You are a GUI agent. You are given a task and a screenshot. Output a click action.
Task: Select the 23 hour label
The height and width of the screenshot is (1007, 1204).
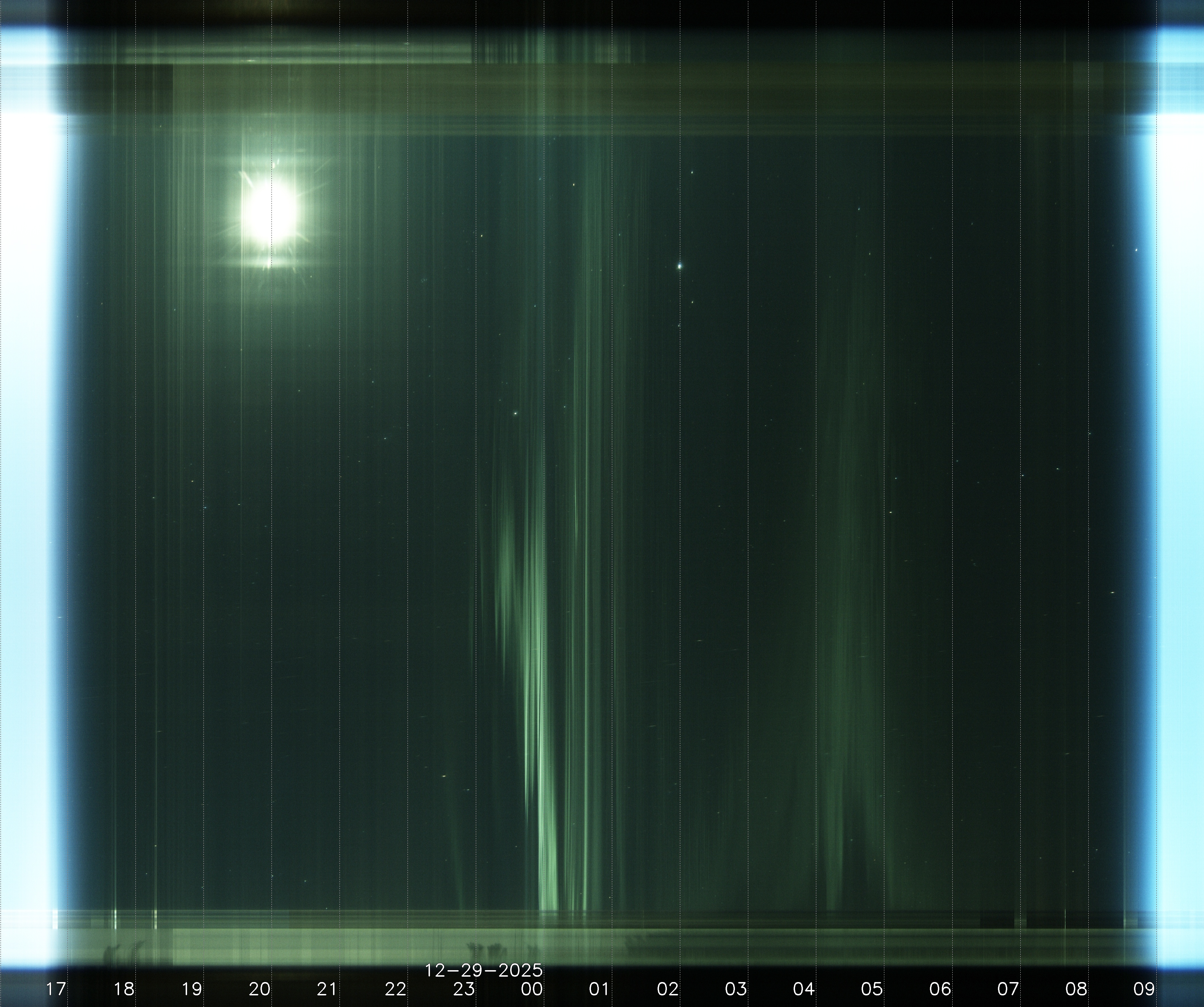[464, 989]
